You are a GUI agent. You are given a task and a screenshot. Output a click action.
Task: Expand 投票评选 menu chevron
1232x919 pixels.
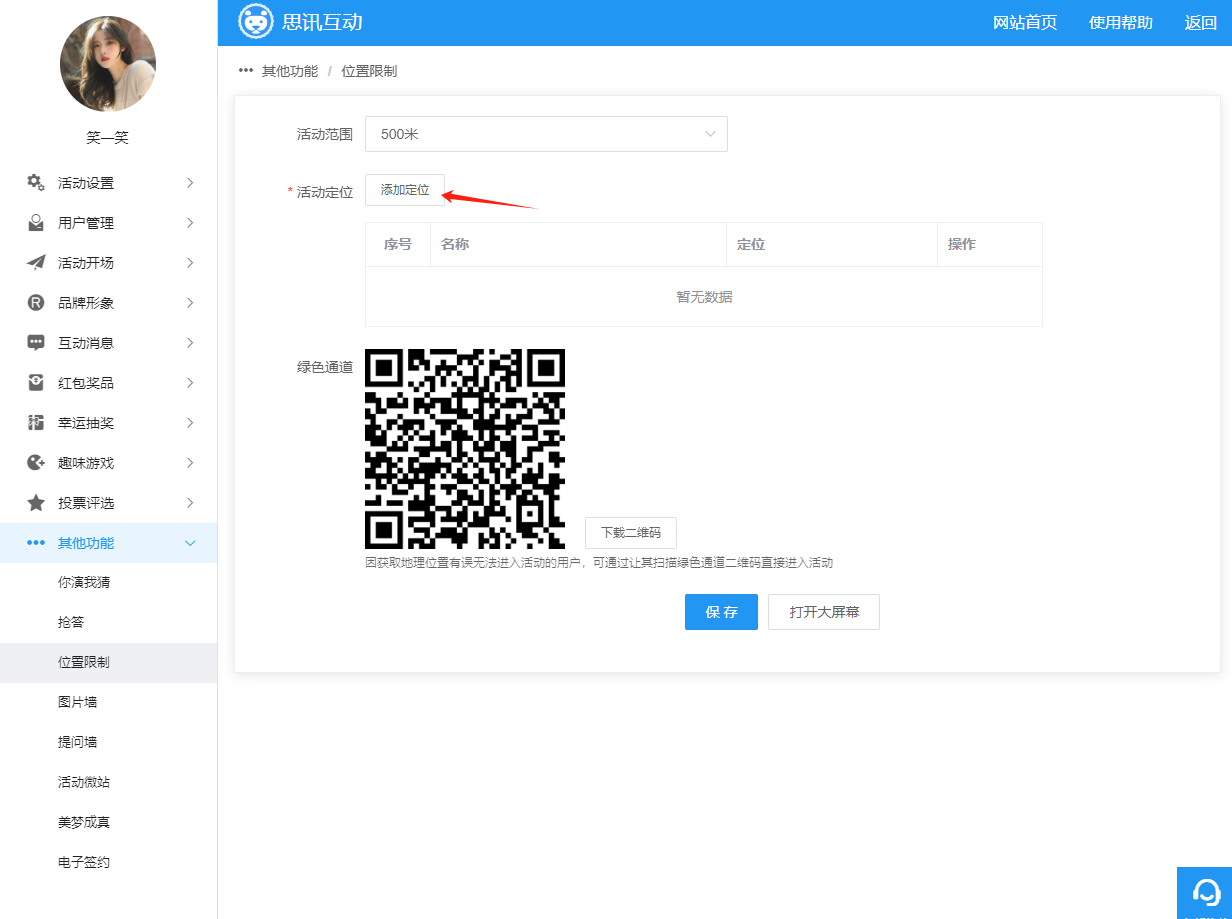[190, 503]
